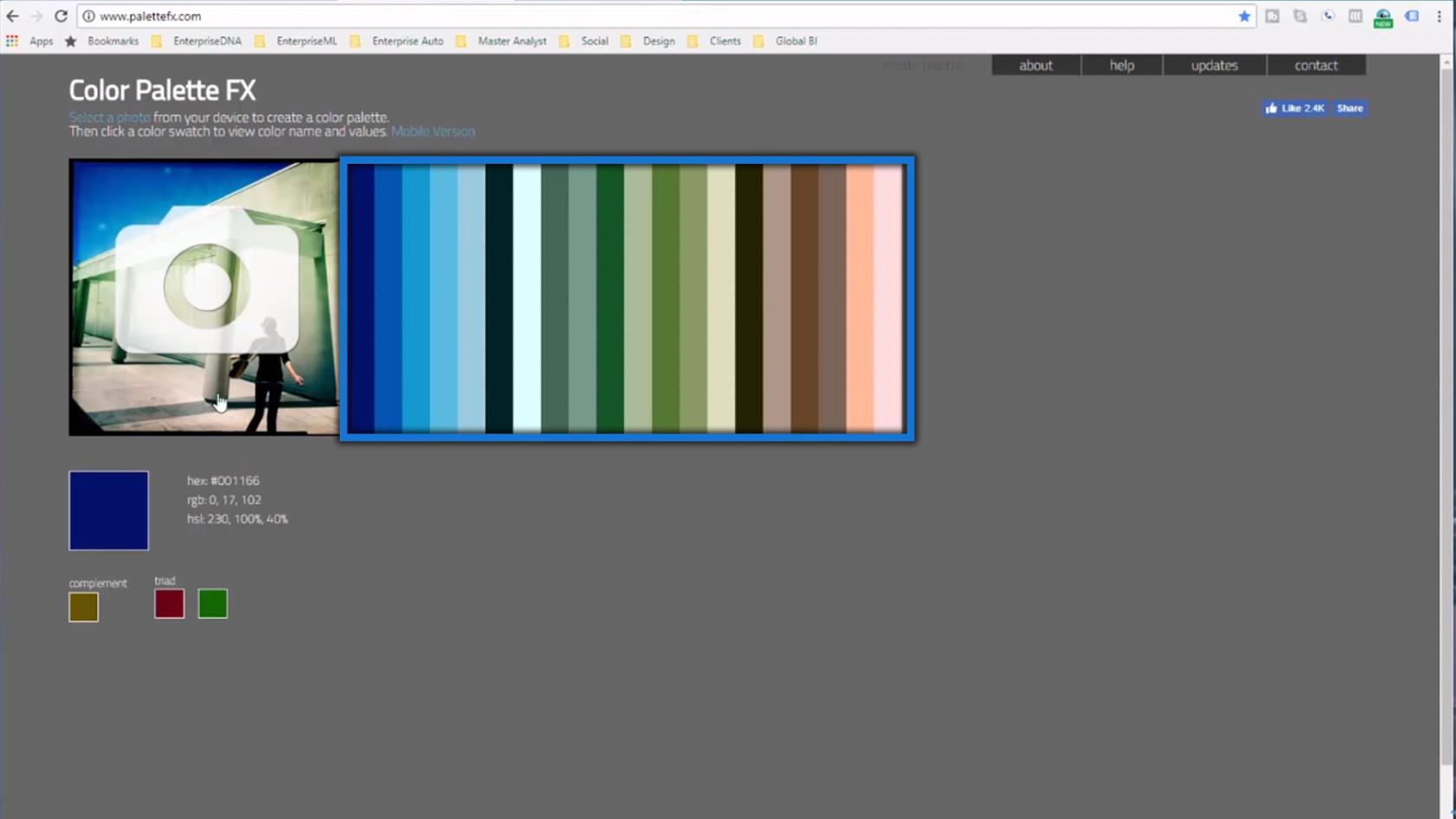Click the olive complement swatch
Screen dimensions: 1456x819
coord(83,607)
